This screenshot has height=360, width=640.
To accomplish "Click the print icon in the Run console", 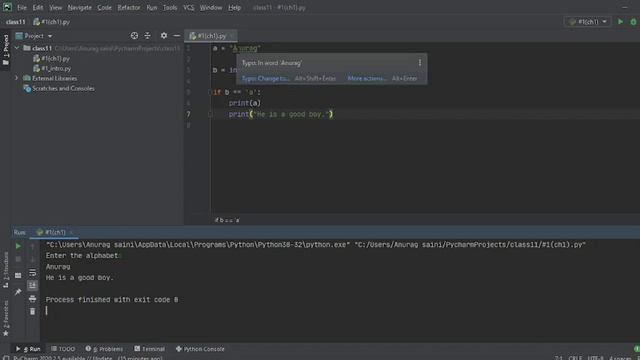I will click(32, 299).
